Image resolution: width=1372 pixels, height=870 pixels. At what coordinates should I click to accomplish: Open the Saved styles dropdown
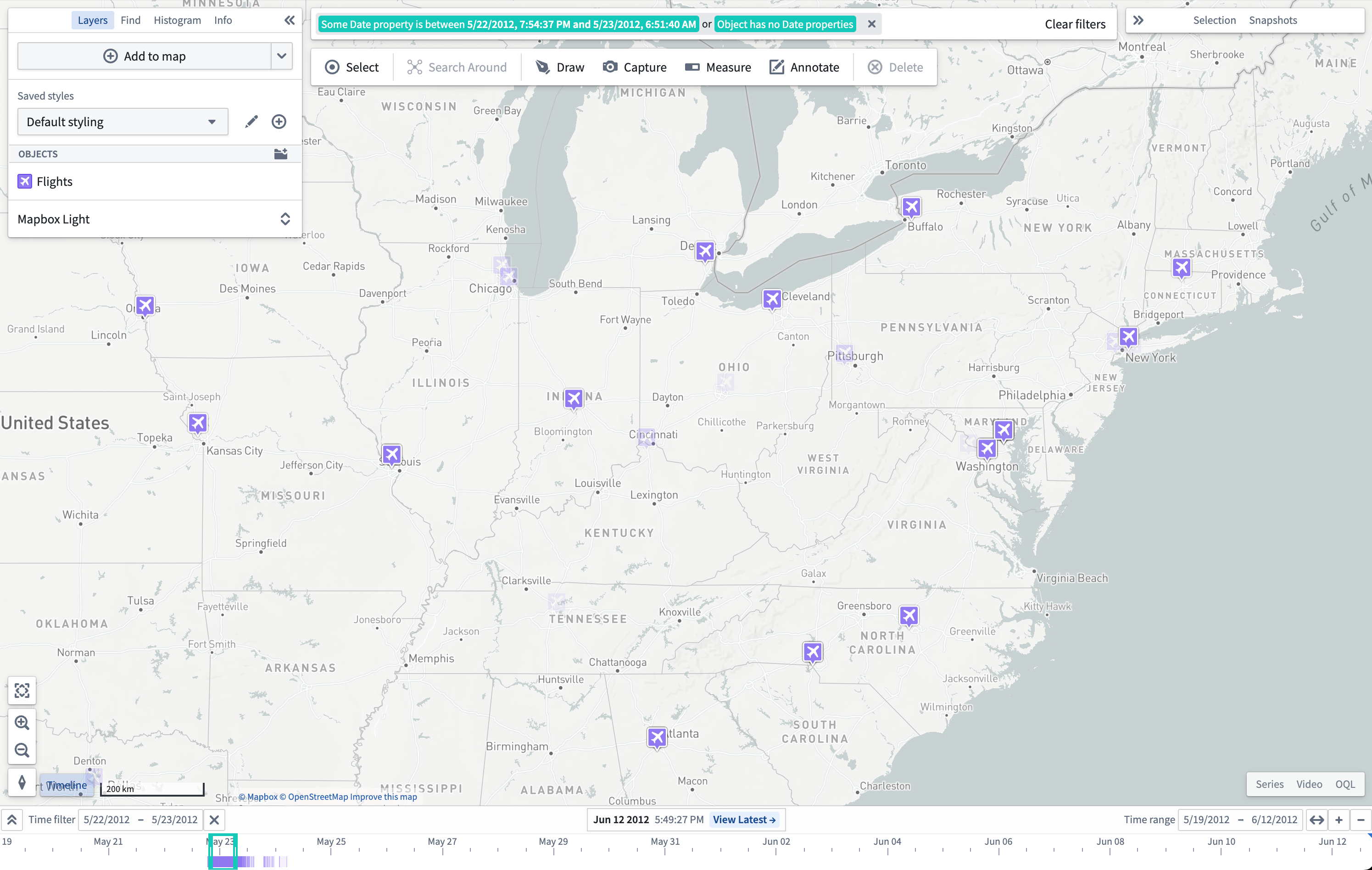[120, 122]
